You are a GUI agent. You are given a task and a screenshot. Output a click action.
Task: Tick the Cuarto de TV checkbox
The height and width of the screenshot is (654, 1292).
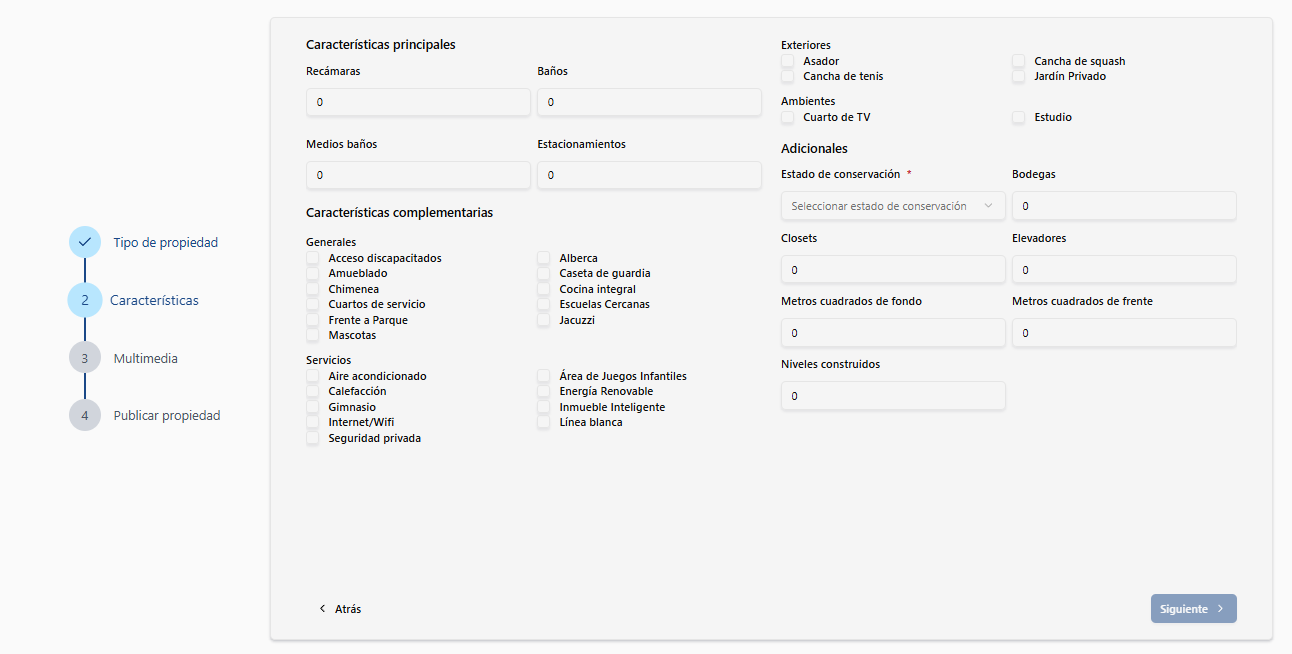(x=788, y=117)
